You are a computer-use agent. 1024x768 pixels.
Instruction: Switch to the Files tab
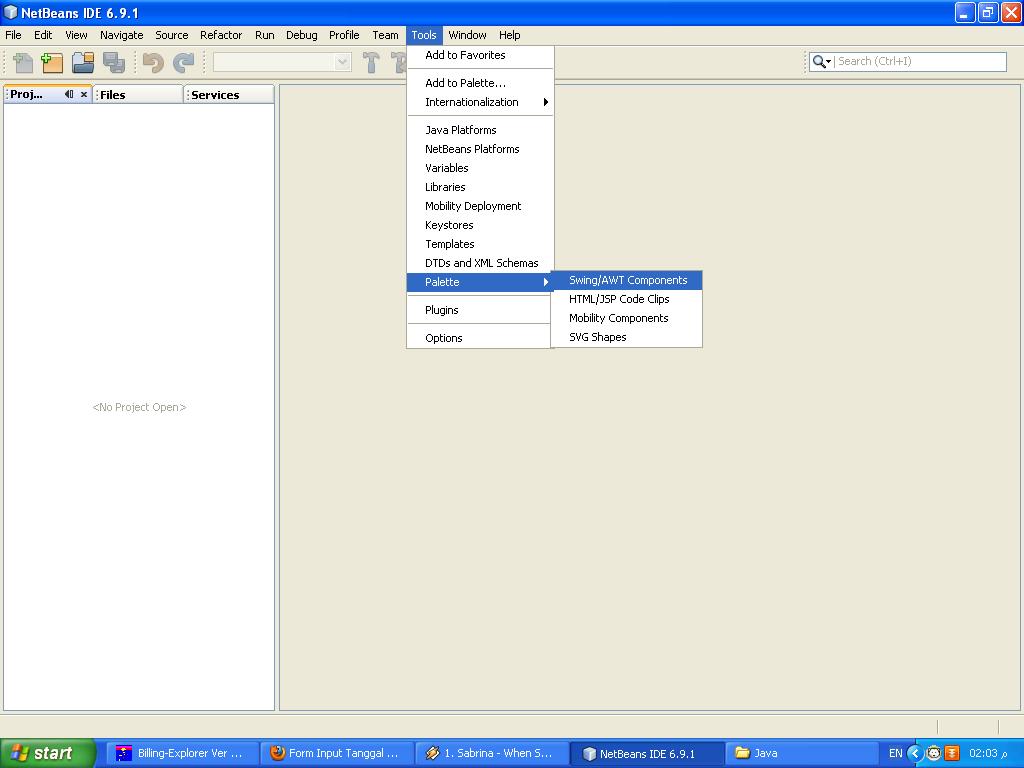[138, 95]
